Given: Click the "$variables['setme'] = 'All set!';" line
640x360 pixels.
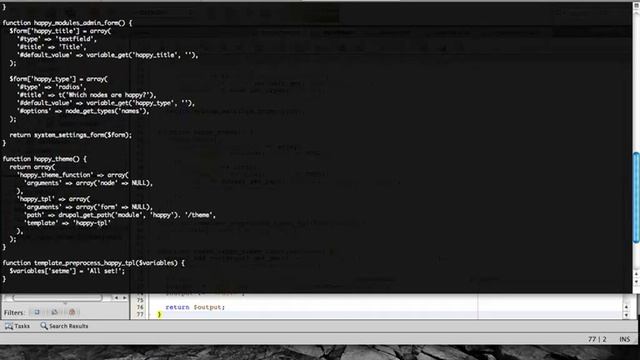Looking at the screenshot, I should pos(67,271).
